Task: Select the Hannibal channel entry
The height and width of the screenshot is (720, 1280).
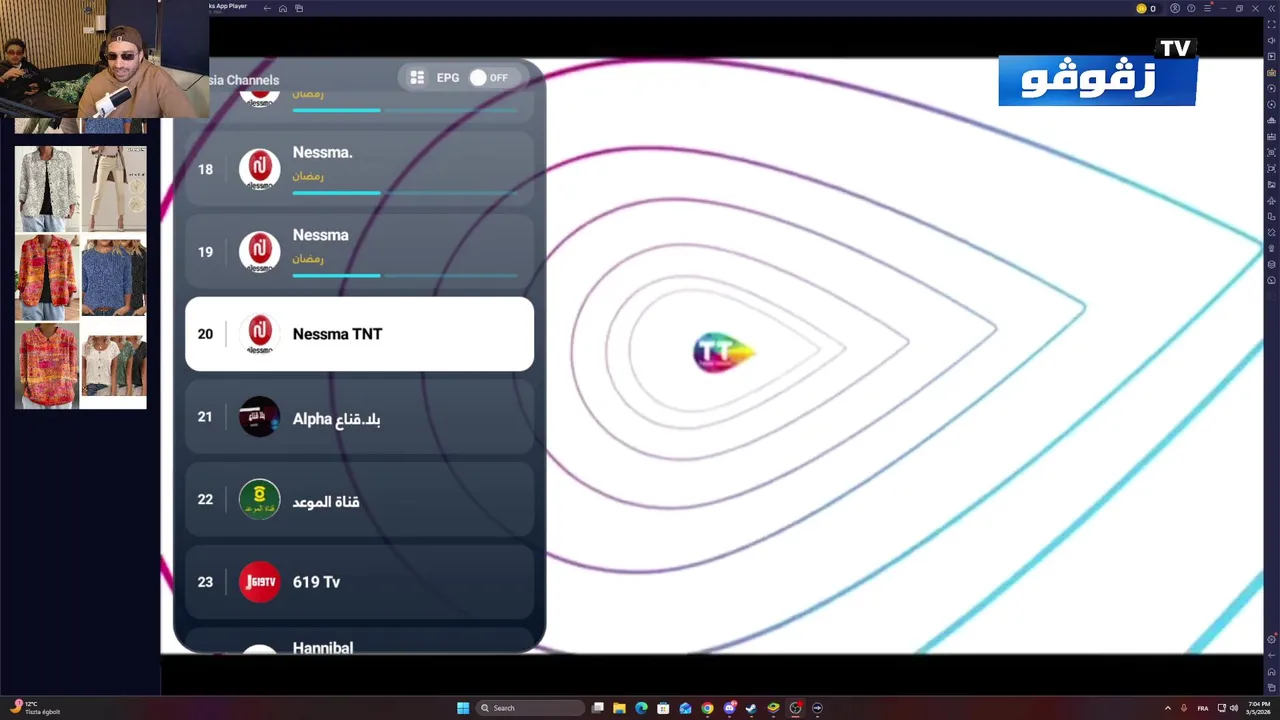Action: [359, 641]
